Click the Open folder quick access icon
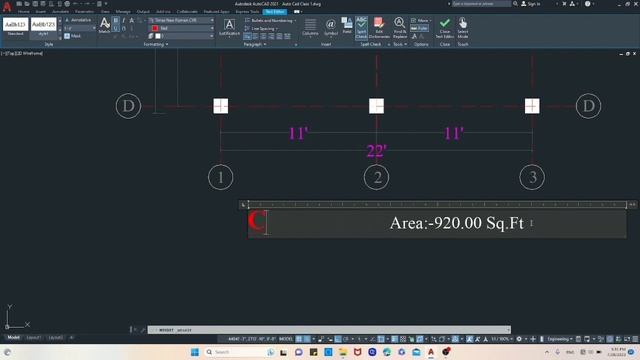Screen dimensions: 640x360 (27, 4)
